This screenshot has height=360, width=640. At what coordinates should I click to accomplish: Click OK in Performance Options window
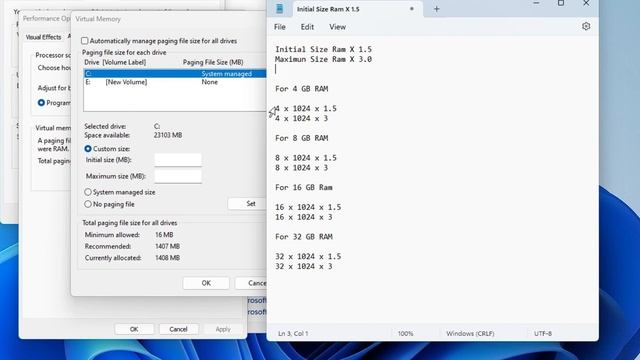pos(134,329)
